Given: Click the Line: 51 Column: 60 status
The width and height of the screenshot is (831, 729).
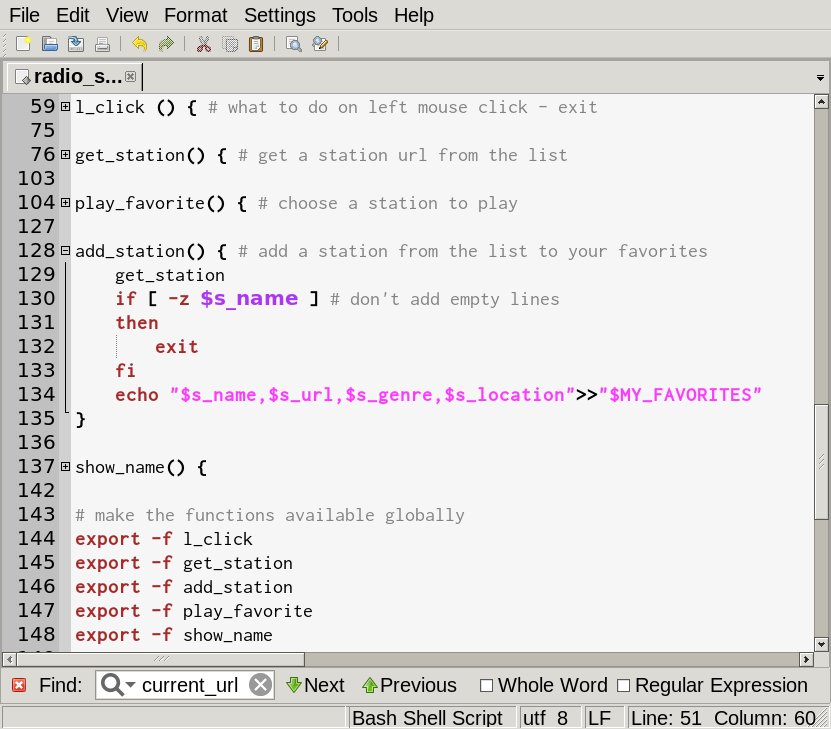Looking at the screenshot, I should click(x=723, y=718).
